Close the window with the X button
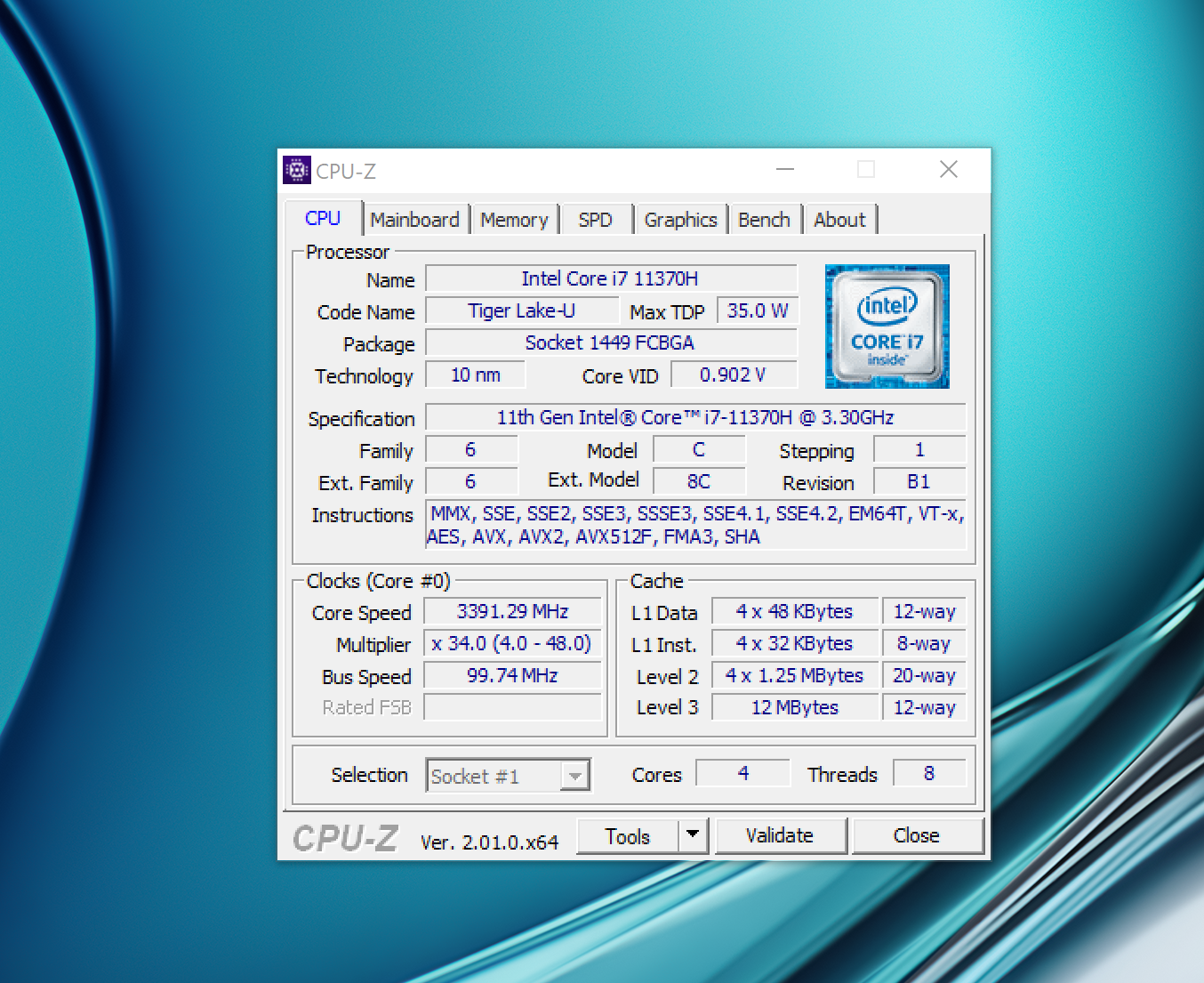The height and width of the screenshot is (983, 1204). 949,169
